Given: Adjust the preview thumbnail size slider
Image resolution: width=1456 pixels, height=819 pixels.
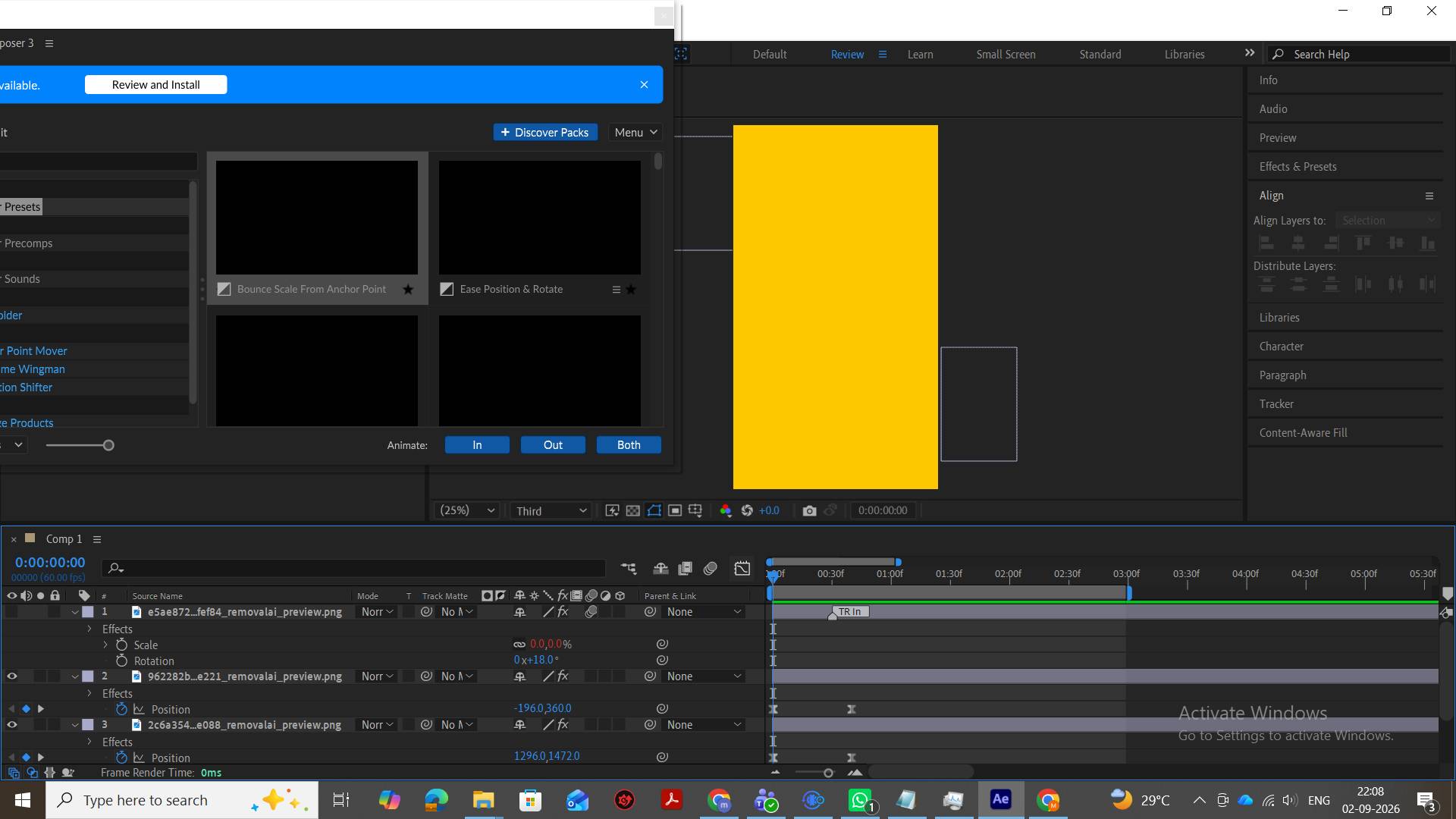Looking at the screenshot, I should [108, 445].
